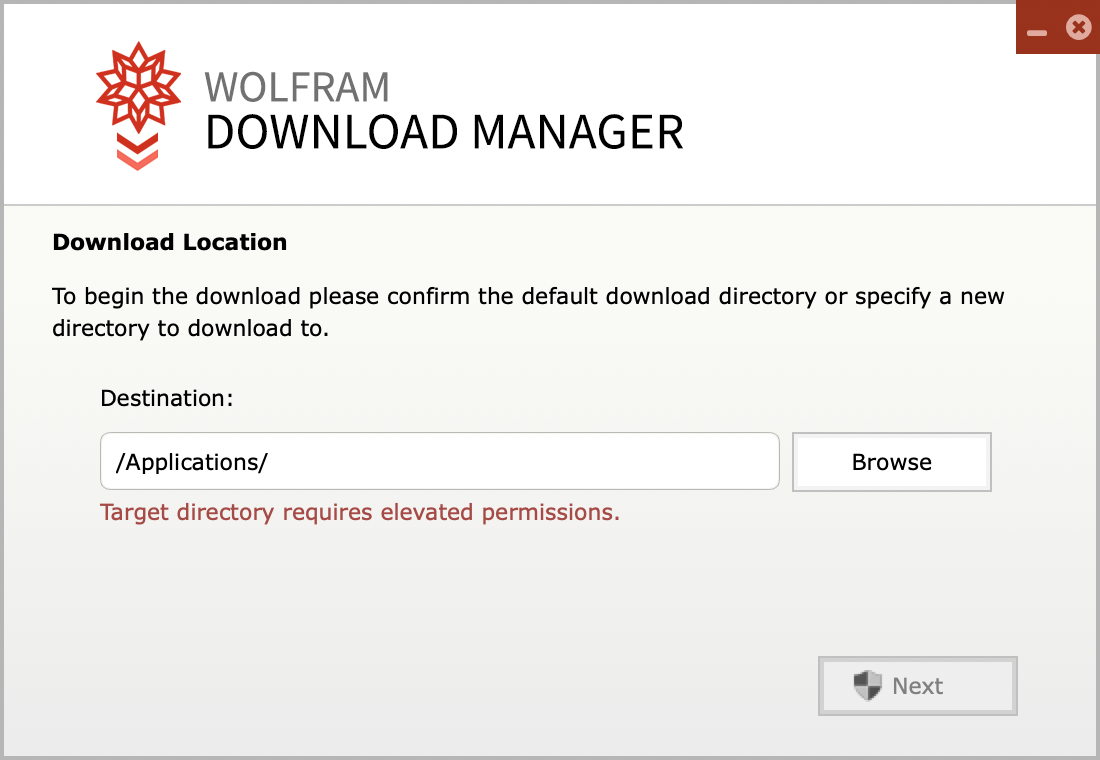Click the DOWNLOAD MANAGER title text
This screenshot has width=1100, height=760.
(x=444, y=133)
